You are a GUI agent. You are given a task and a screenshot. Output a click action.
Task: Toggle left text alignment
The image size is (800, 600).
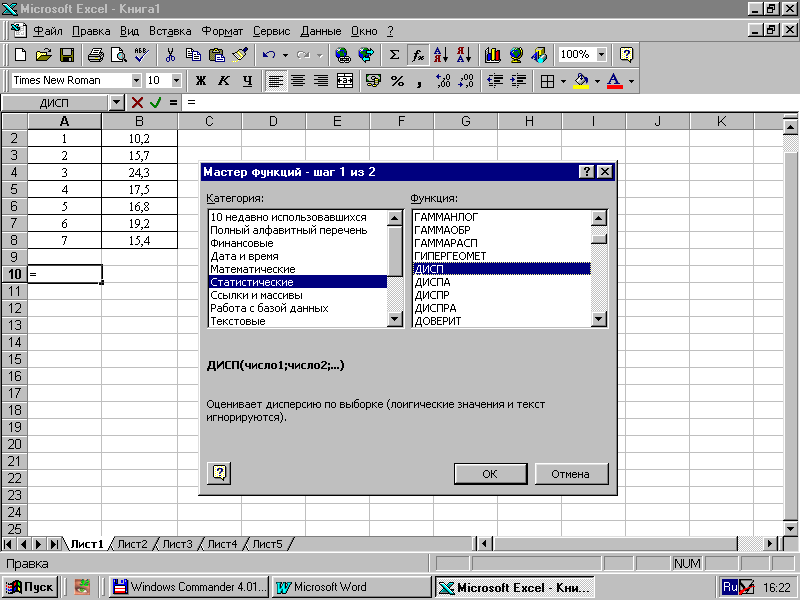(x=276, y=81)
